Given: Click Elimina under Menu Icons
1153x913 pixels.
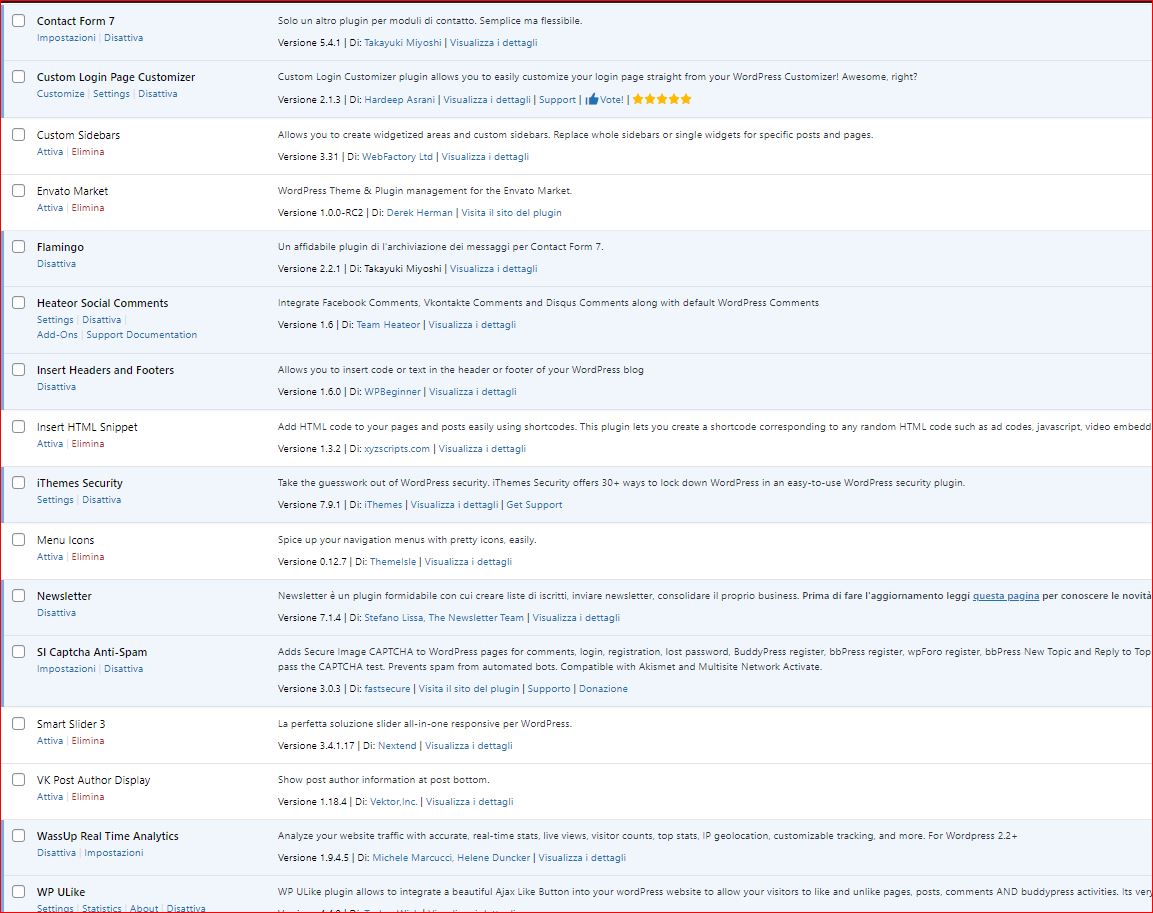Looking at the screenshot, I should coord(88,556).
